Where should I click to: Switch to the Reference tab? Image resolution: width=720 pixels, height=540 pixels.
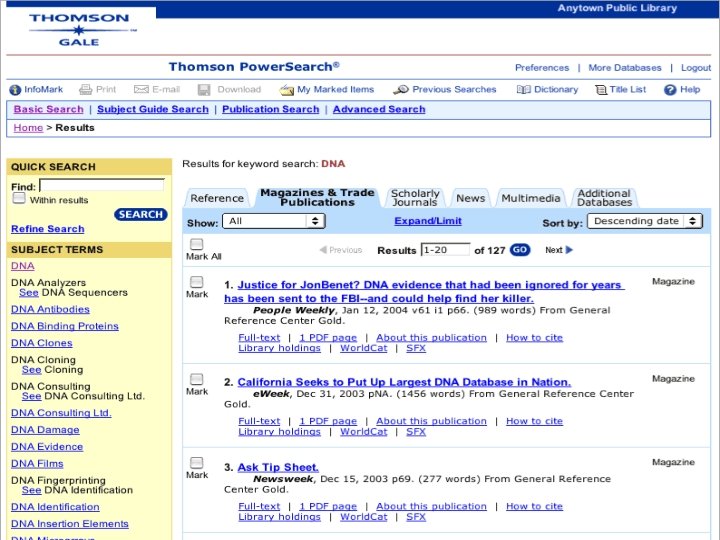pos(217,198)
